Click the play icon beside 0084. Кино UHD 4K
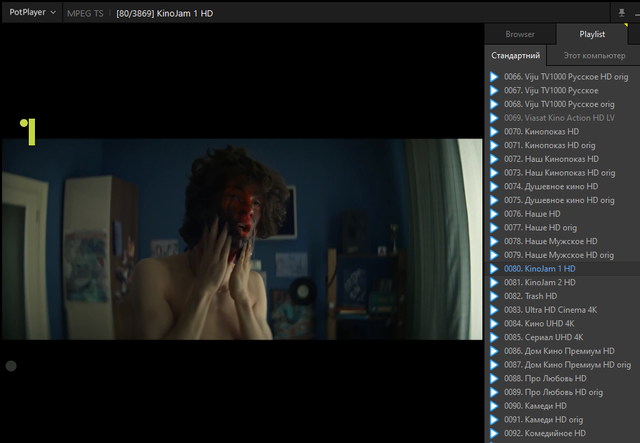The width and height of the screenshot is (640, 443). 494,324
